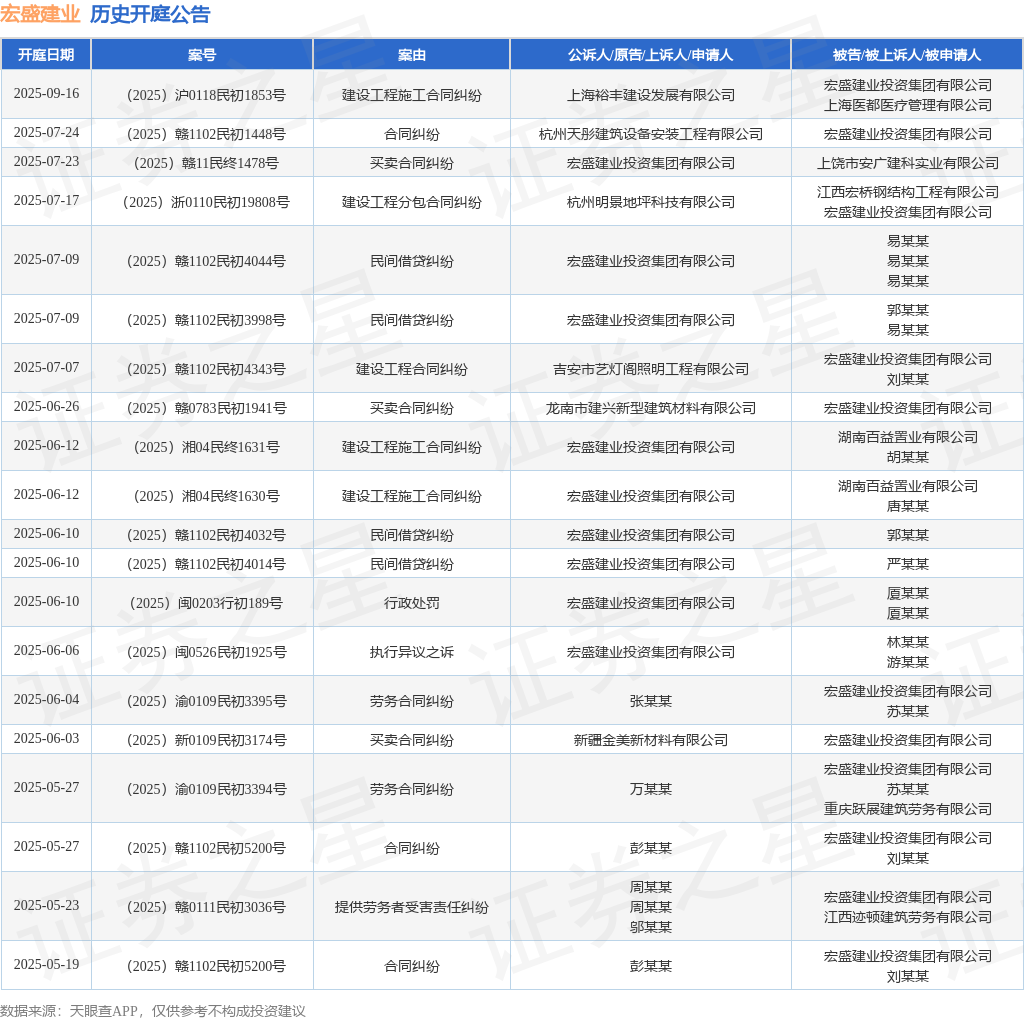Click the 历史开庭公告 heading
This screenshot has width=1024, height=1020.
tap(150, 14)
